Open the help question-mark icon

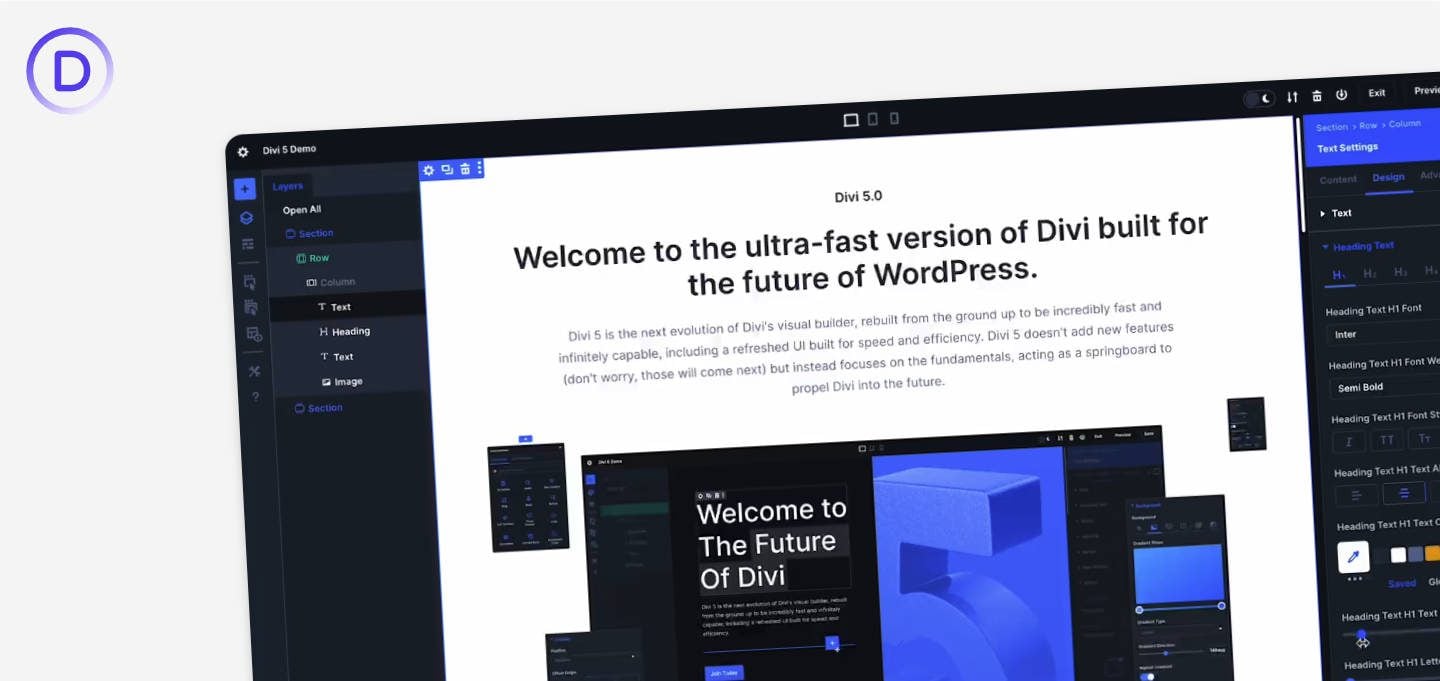coord(255,397)
